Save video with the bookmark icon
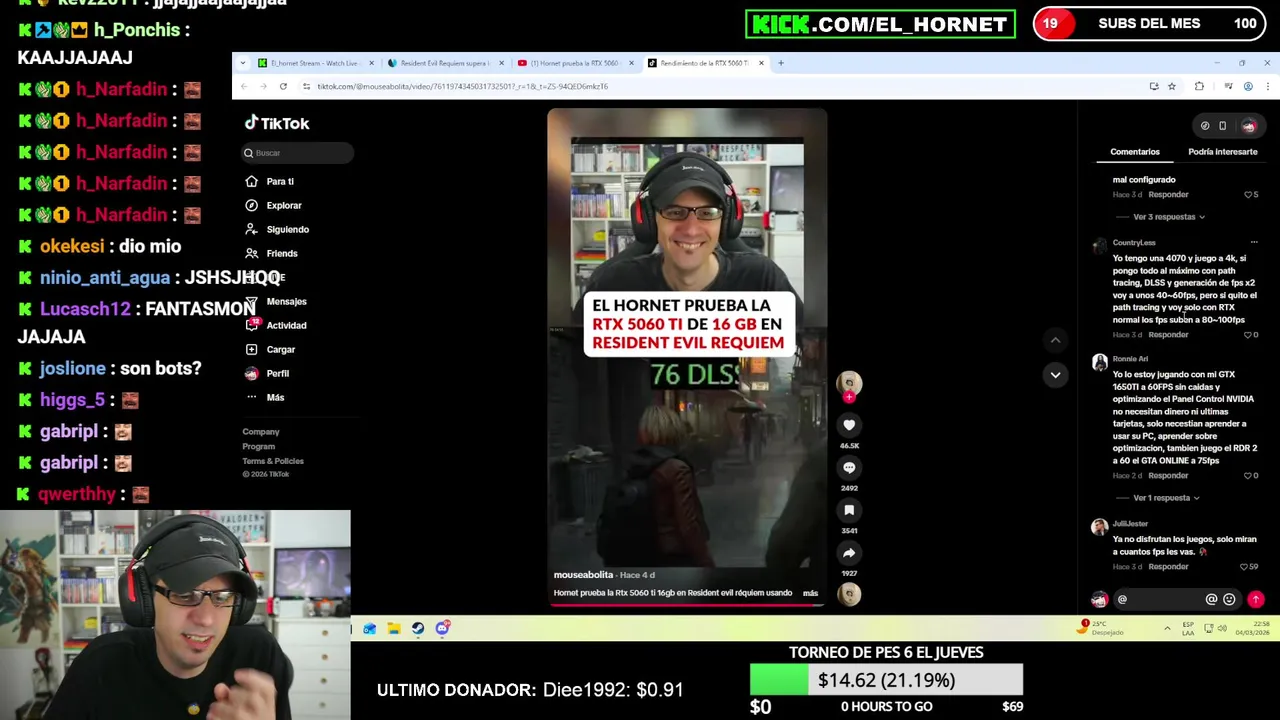The height and width of the screenshot is (720, 1280). click(849, 510)
